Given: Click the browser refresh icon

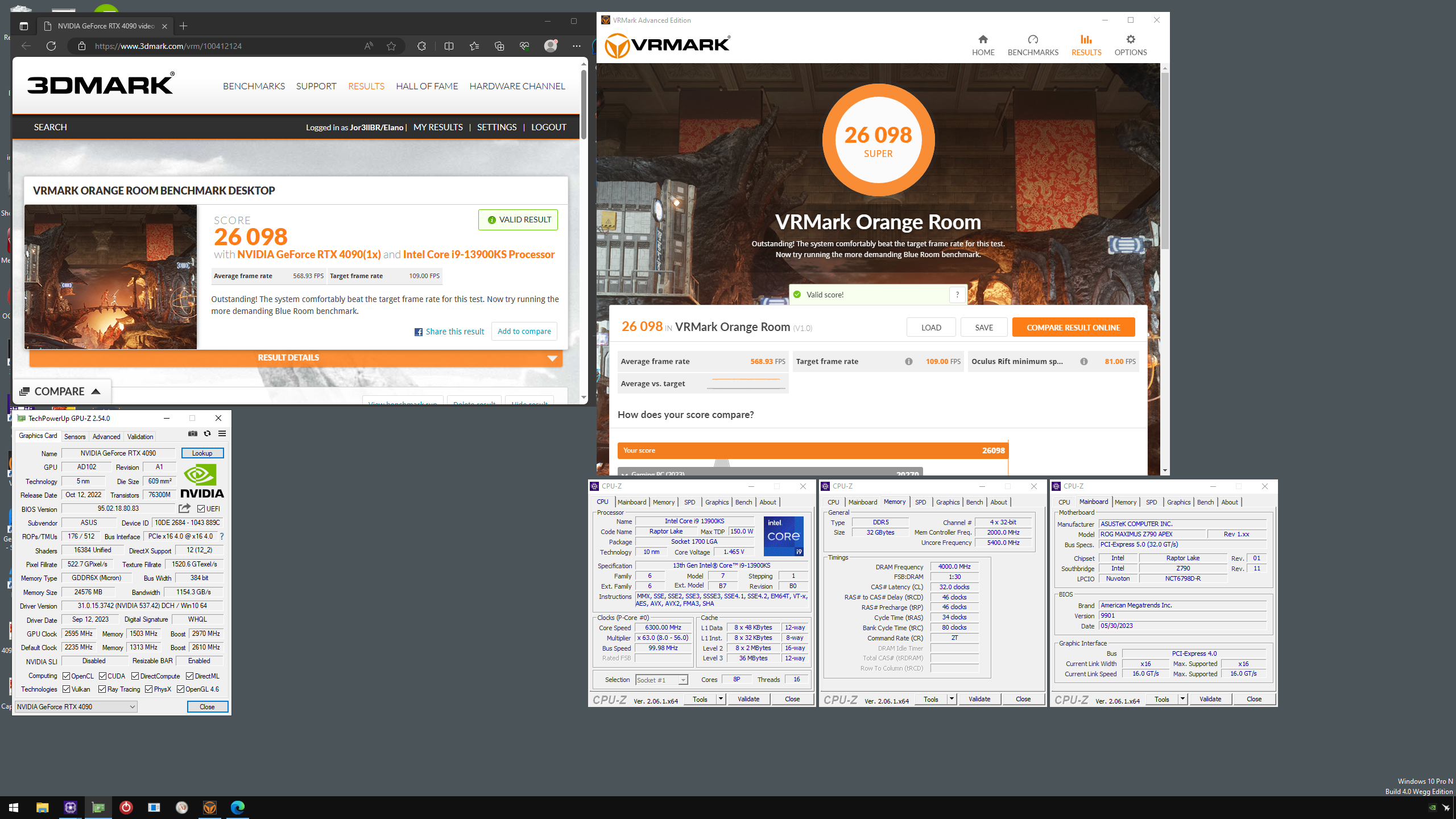Looking at the screenshot, I should pos(51,46).
